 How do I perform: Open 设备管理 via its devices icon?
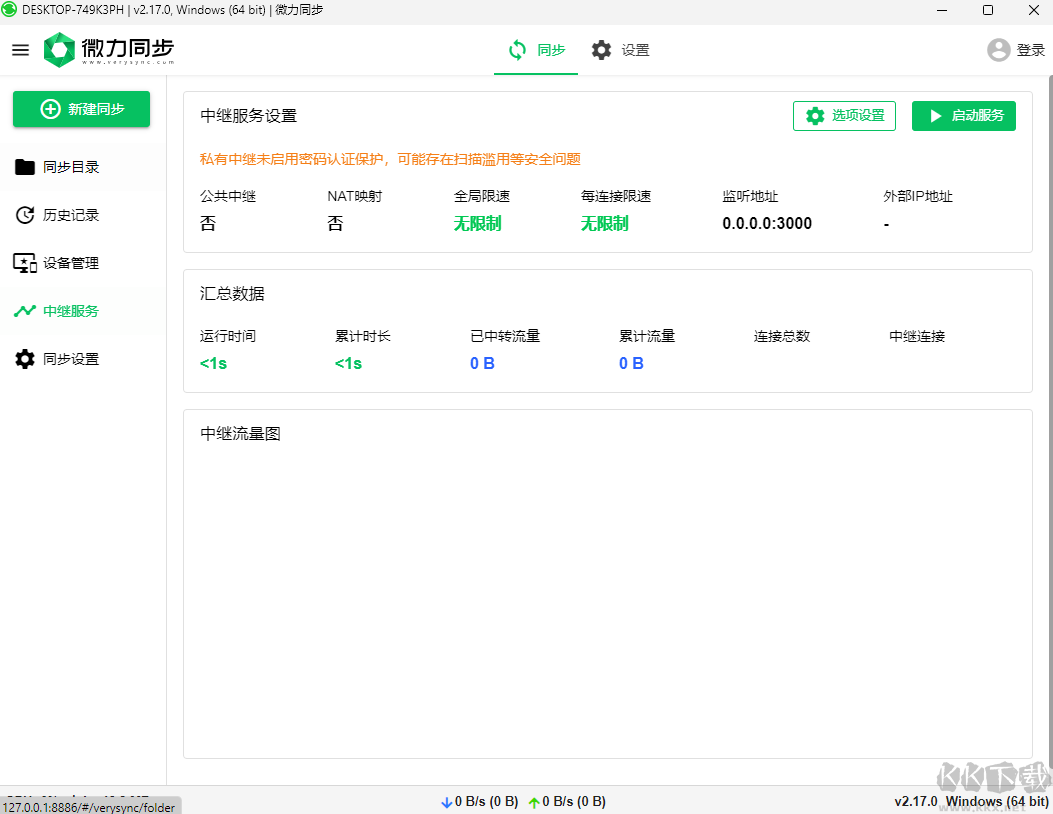point(25,263)
